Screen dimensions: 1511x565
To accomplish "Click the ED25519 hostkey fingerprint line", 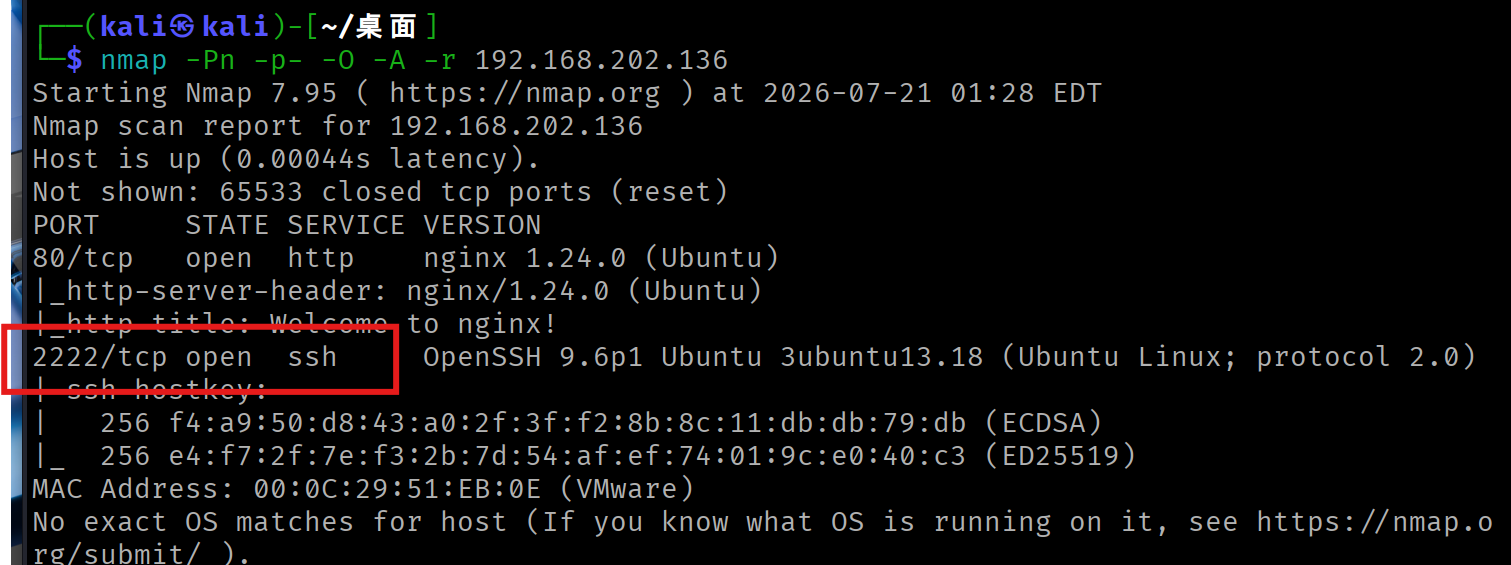I will (x=584, y=456).
